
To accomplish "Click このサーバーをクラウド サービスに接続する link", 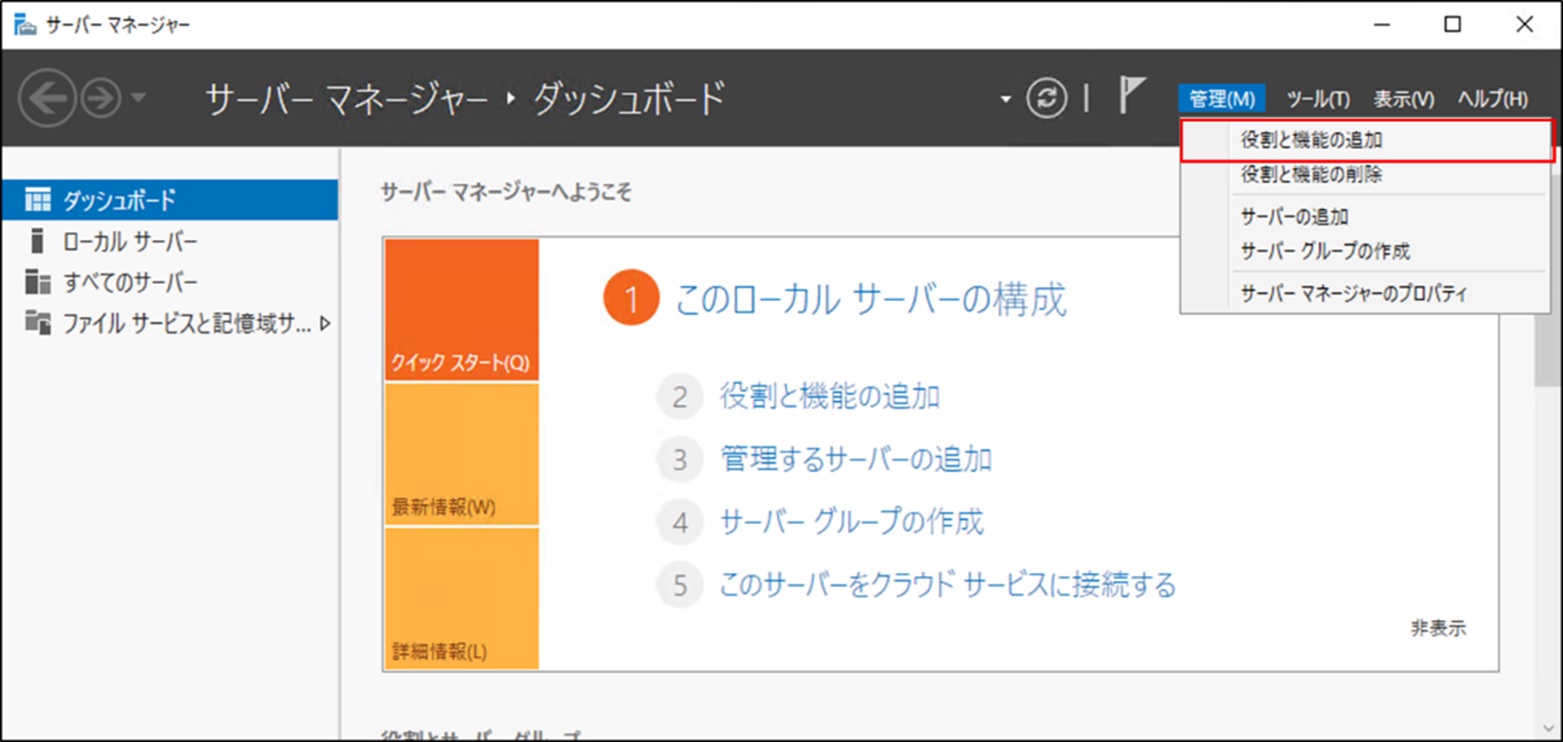I will [x=947, y=584].
